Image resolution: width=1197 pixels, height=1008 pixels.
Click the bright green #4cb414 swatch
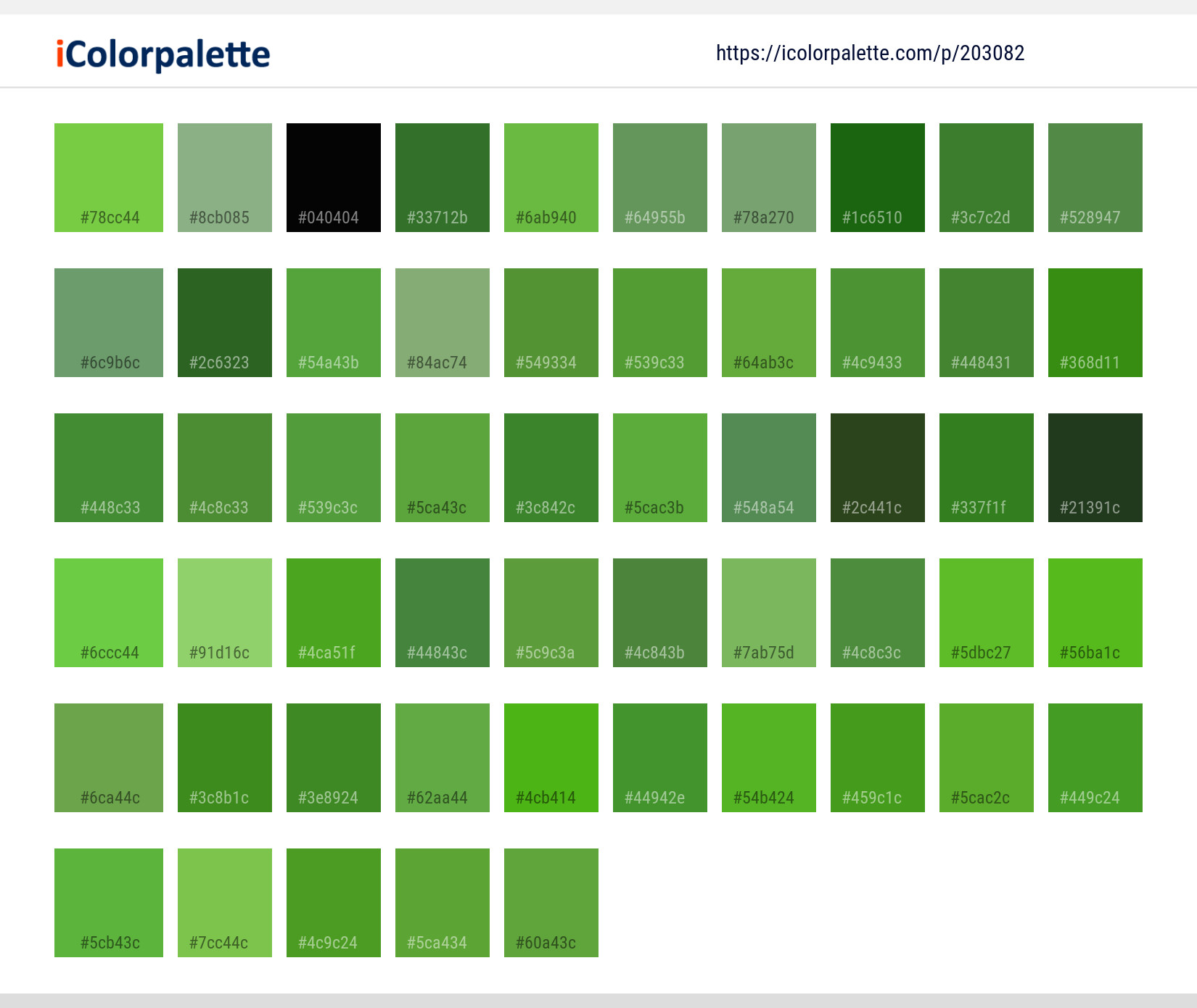pyautogui.click(x=551, y=757)
